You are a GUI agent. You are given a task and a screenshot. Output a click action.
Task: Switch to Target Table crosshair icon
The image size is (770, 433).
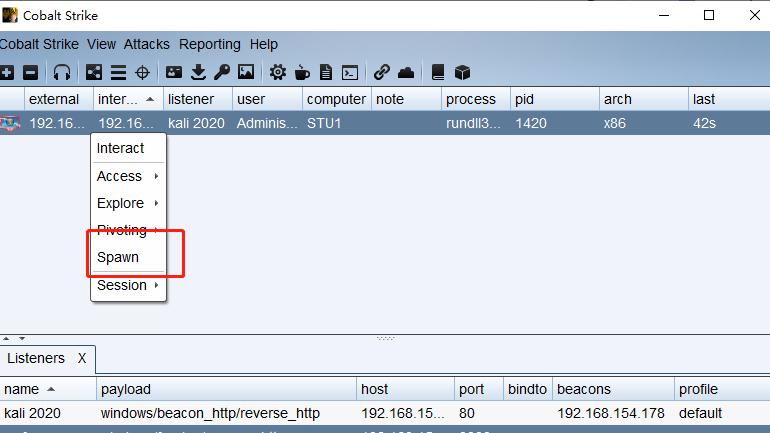(x=142, y=73)
